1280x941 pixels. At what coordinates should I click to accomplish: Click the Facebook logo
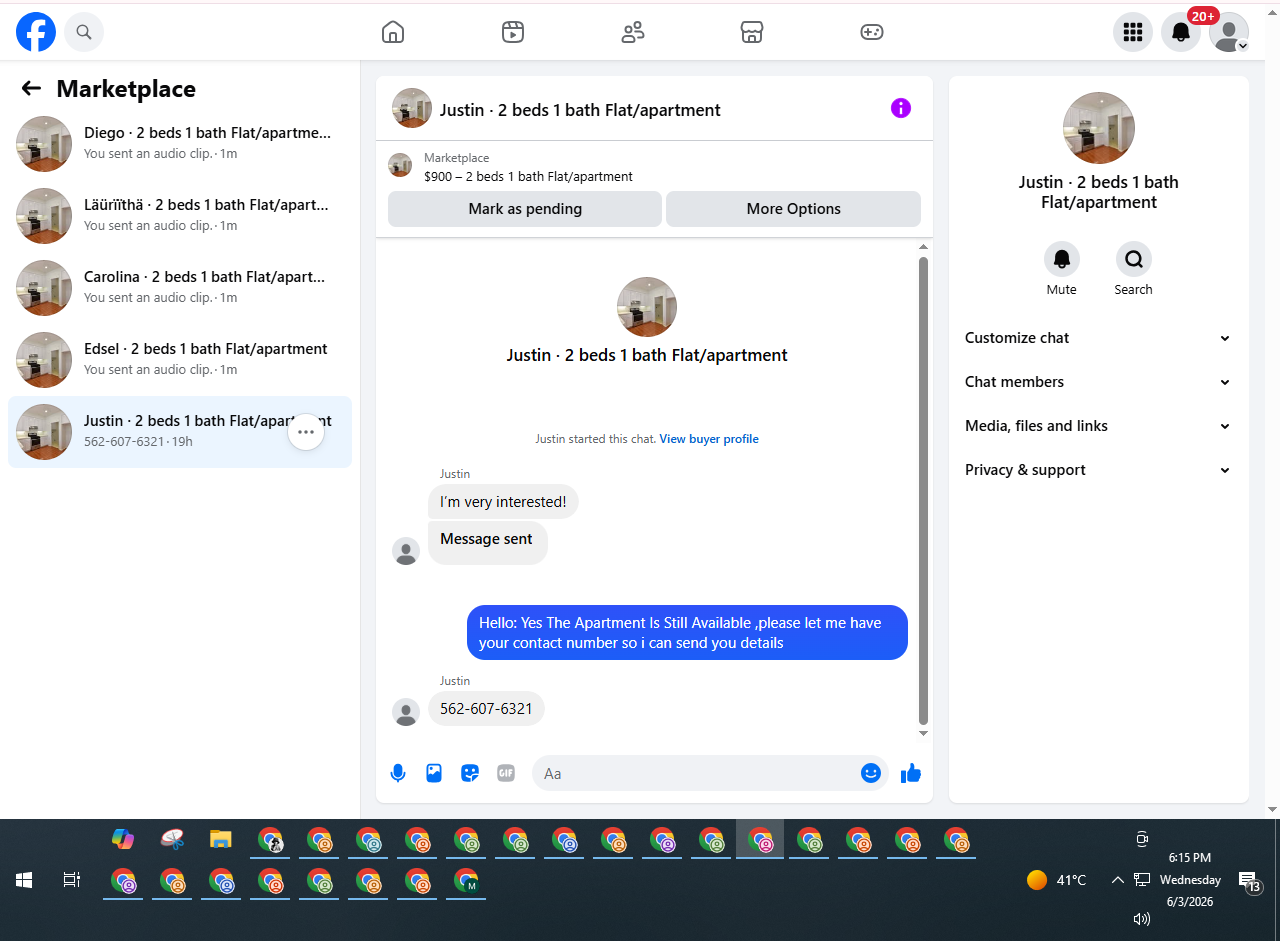click(x=36, y=33)
